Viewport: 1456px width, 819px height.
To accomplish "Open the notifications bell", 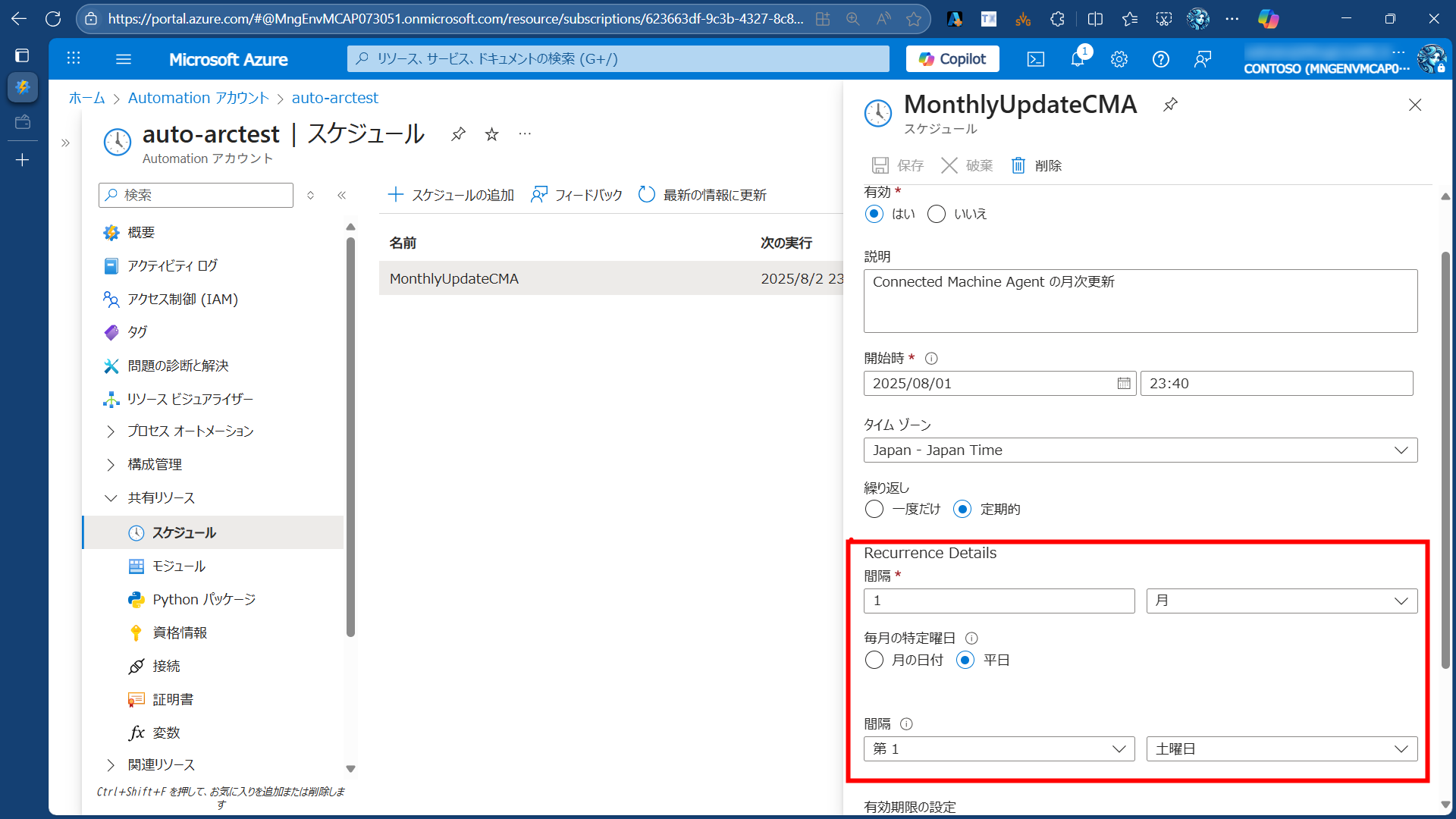I will 1077,59.
